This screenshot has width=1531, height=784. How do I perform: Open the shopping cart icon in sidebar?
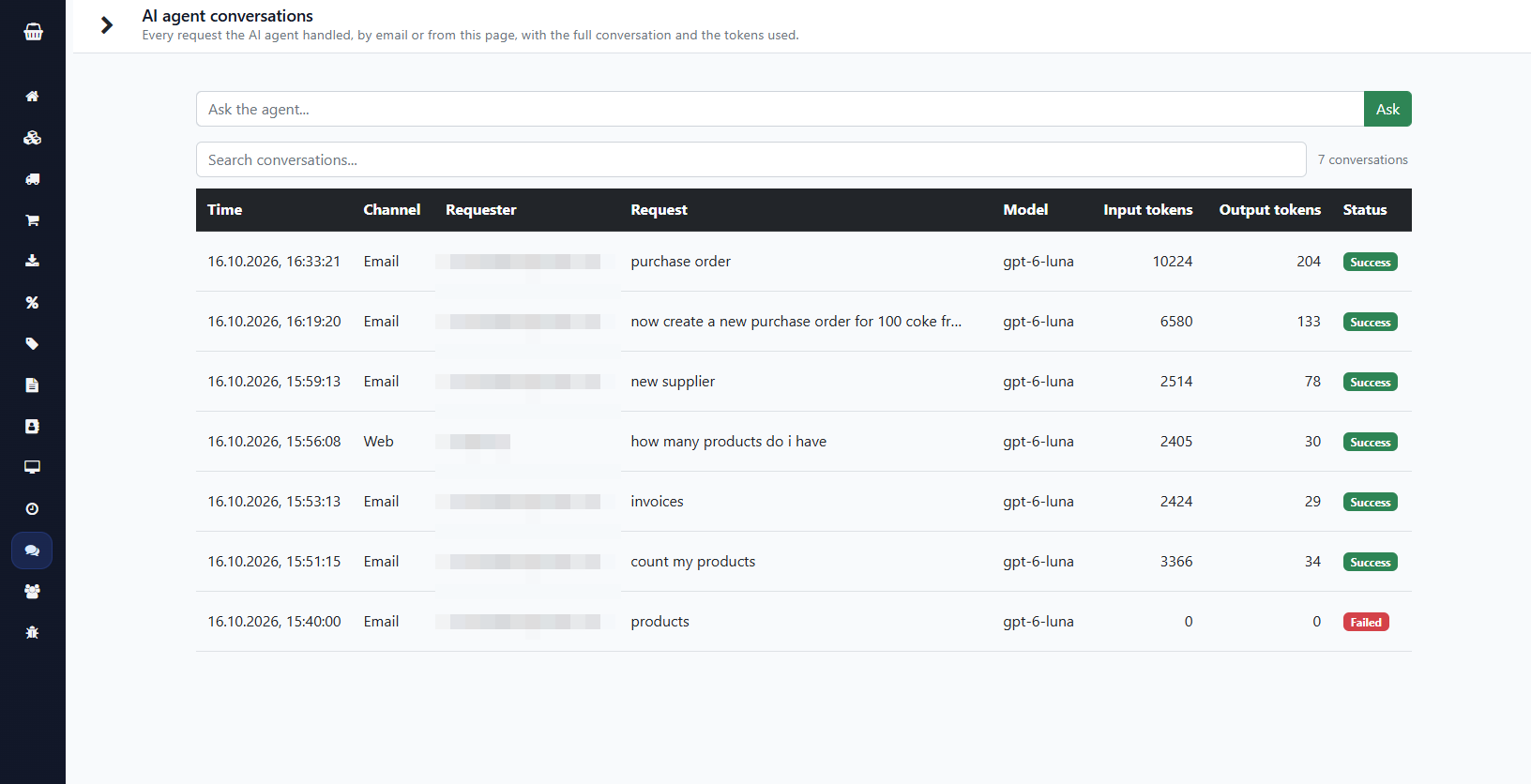click(x=32, y=220)
